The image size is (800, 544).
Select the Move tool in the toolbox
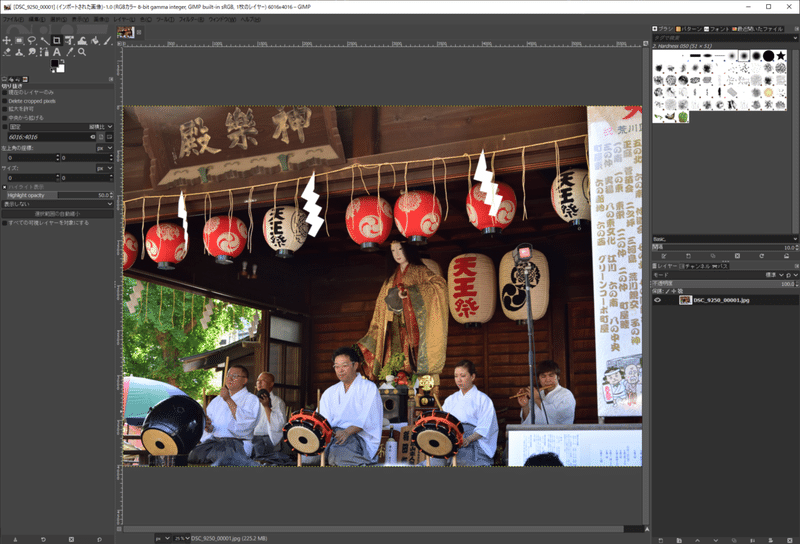[7, 41]
